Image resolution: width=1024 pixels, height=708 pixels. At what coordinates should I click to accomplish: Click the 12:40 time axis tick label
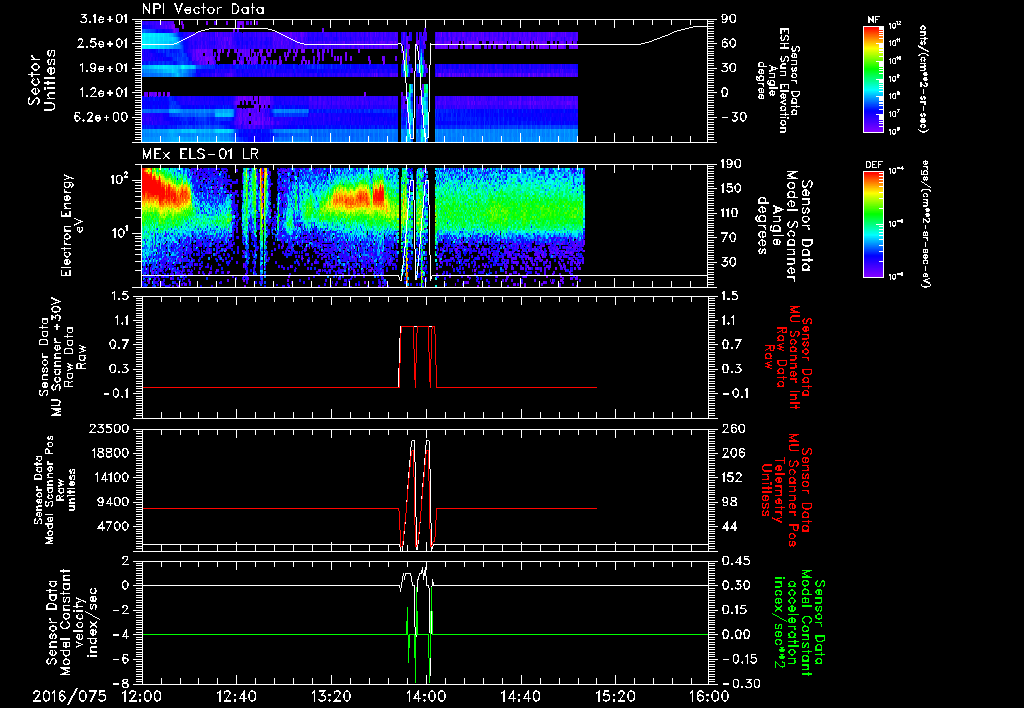236,696
